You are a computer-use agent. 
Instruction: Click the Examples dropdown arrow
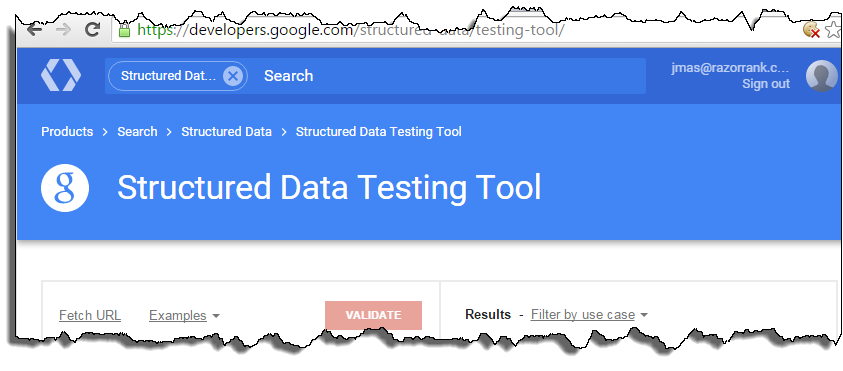click(x=216, y=316)
